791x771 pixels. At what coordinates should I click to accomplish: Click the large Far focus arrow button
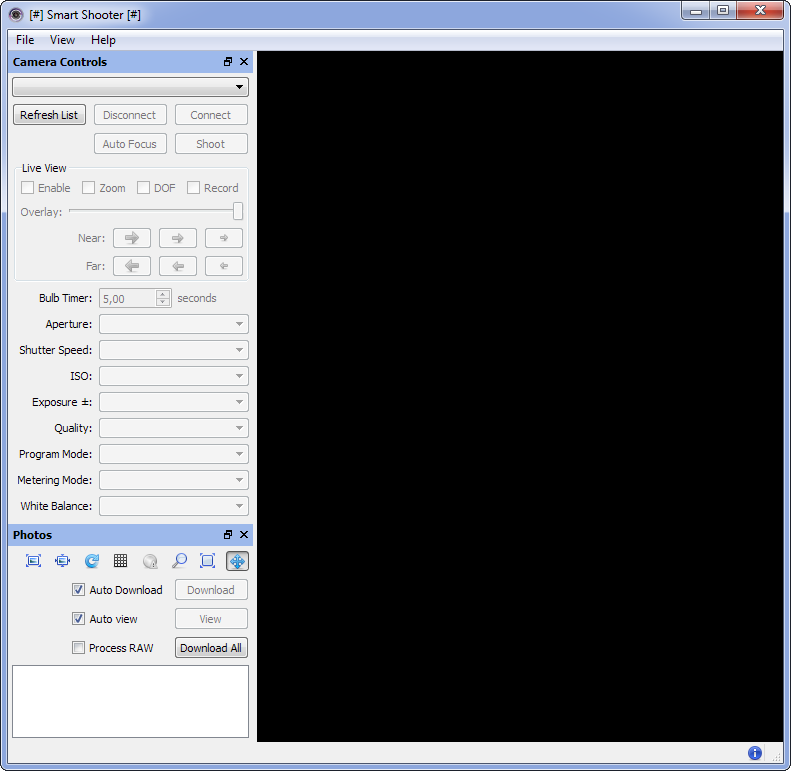(132, 266)
